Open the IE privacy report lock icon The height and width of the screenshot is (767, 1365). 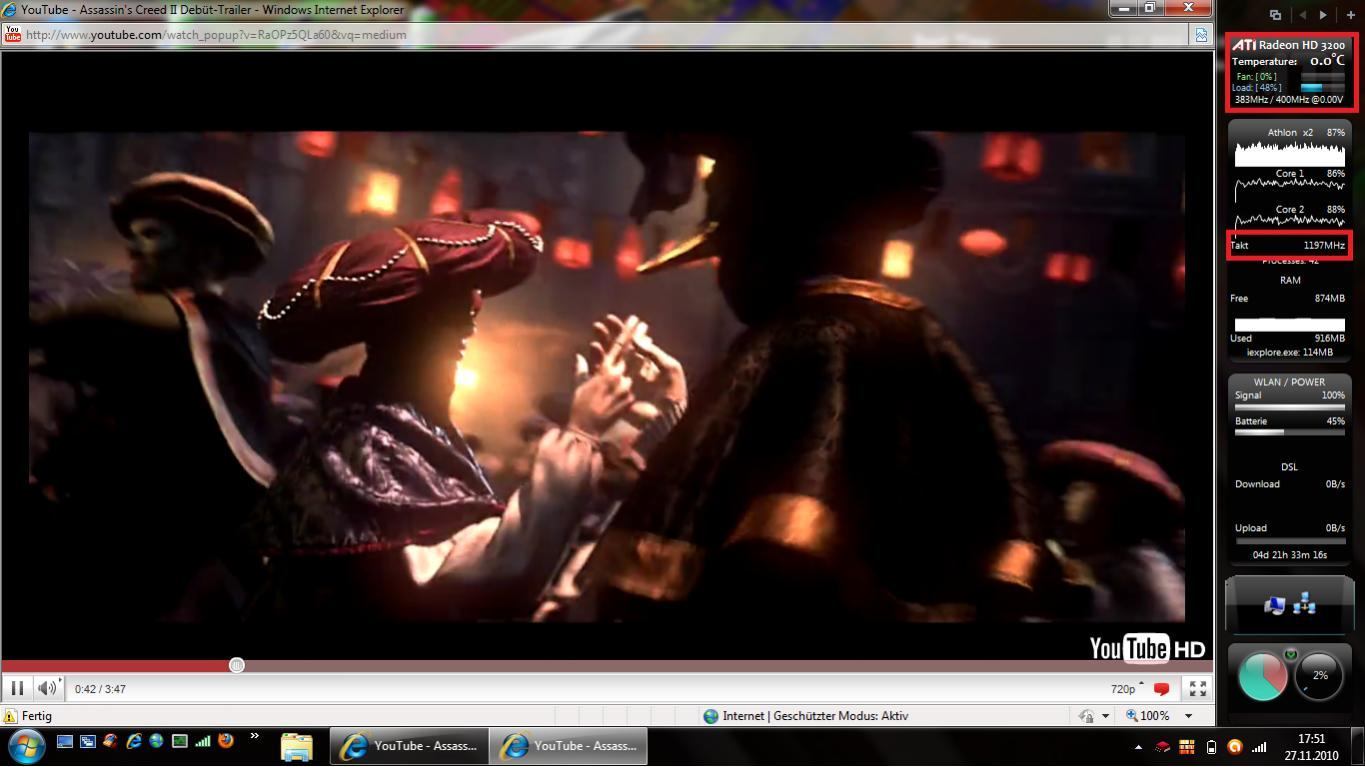(1087, 716)
